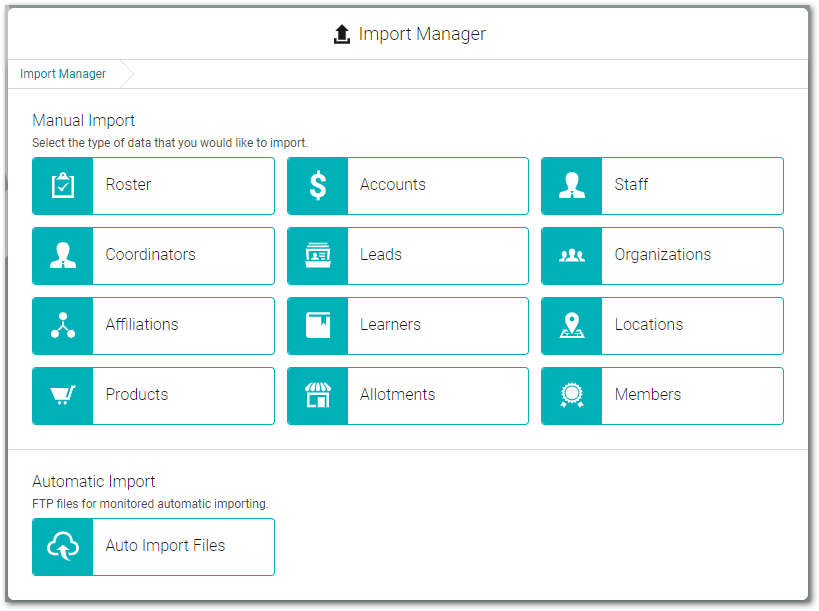Click the Leads ID card icon
Screen dimensions: 819x611
point(318,255)
